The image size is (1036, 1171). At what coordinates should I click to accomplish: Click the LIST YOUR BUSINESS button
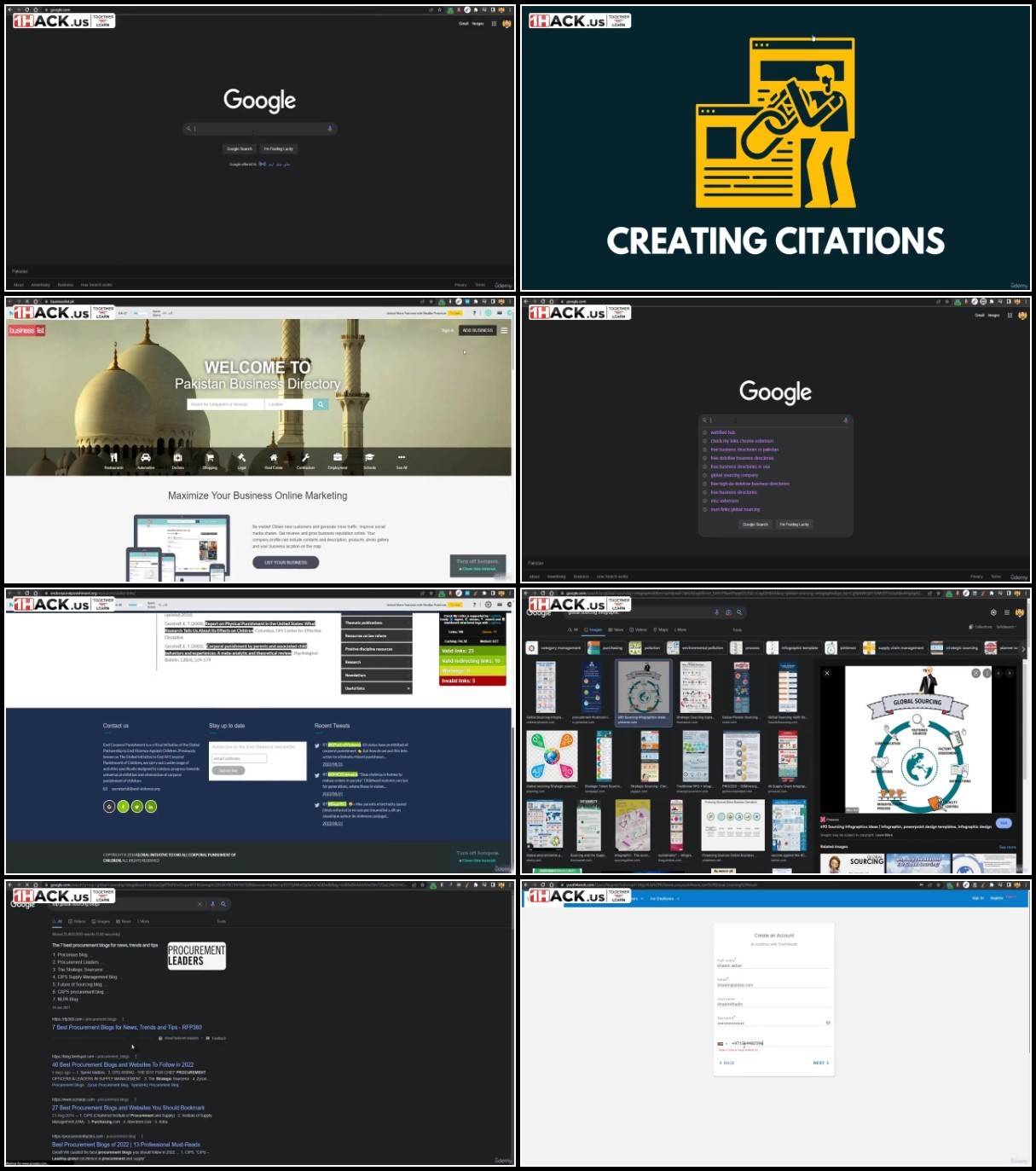pyautogui.click(x=286, y=562)
